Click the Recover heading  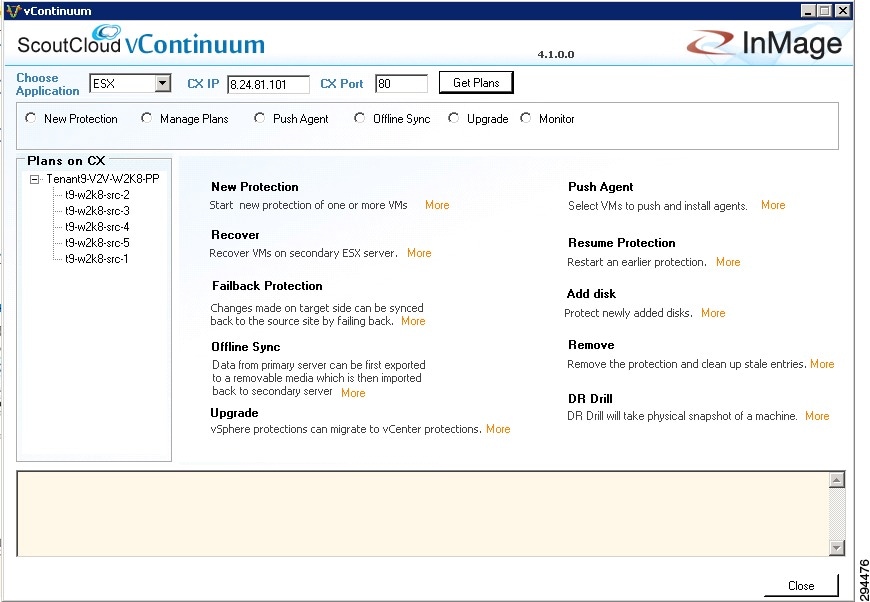point(235,235)
